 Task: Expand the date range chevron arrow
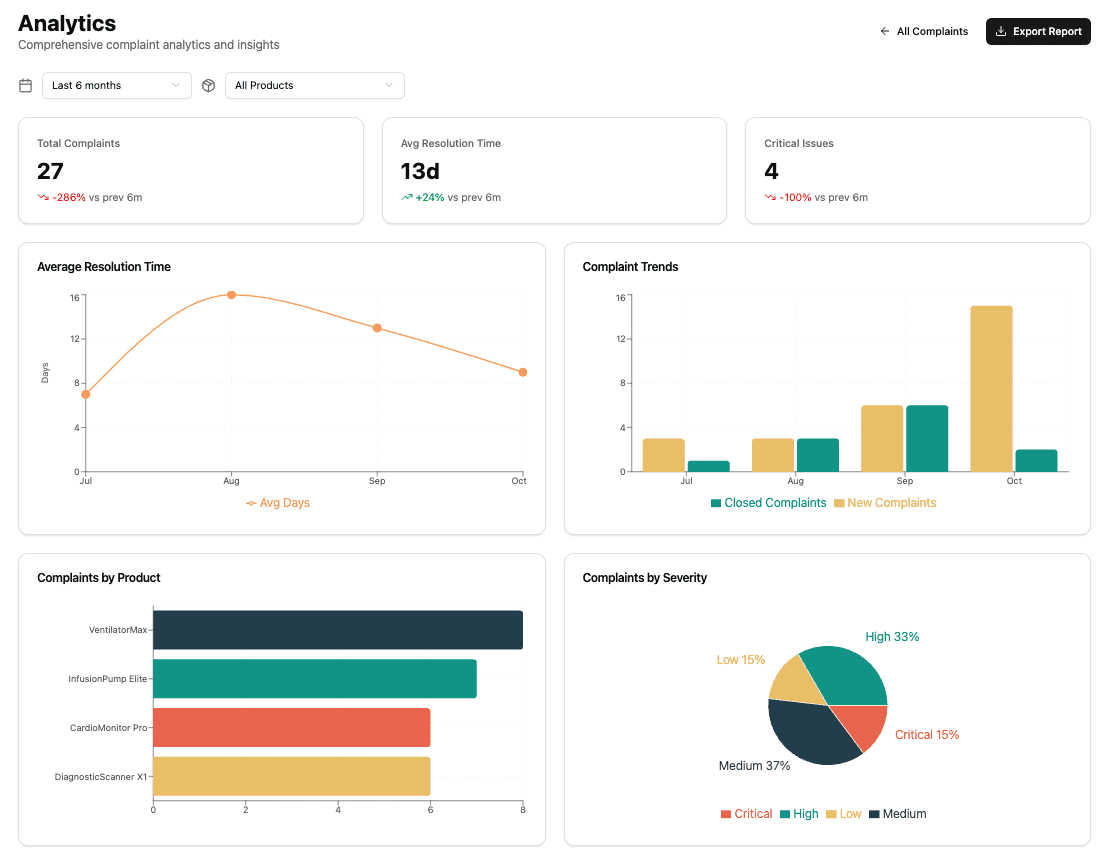pos(176,86)
